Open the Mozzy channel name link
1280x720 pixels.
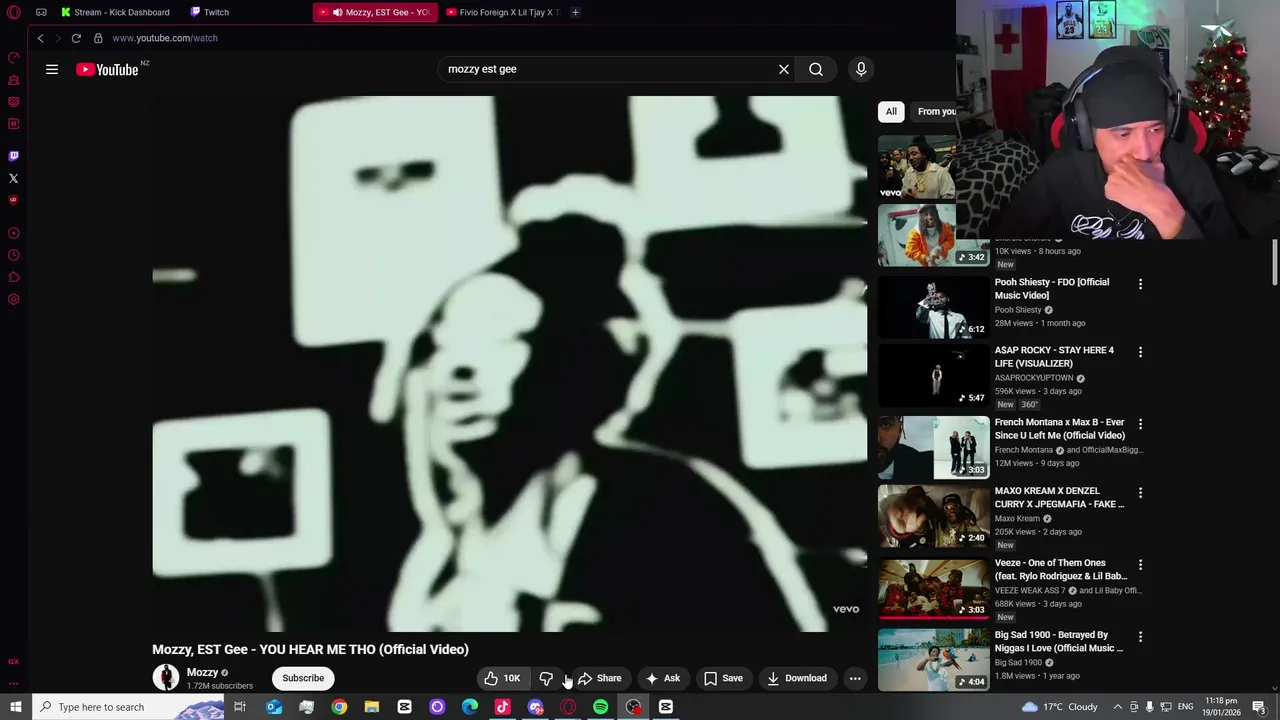[202, 672]
